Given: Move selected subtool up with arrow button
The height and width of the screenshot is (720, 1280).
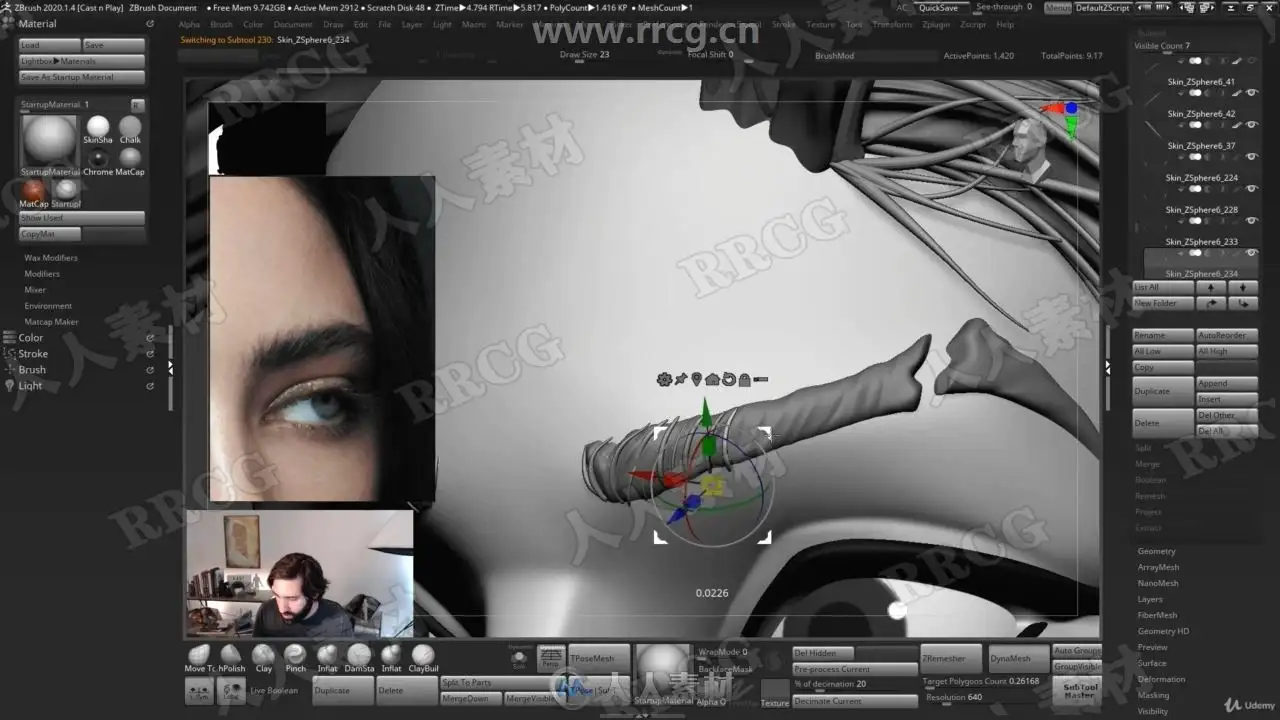Looking at the screenshot, I should click(1211, 287).
